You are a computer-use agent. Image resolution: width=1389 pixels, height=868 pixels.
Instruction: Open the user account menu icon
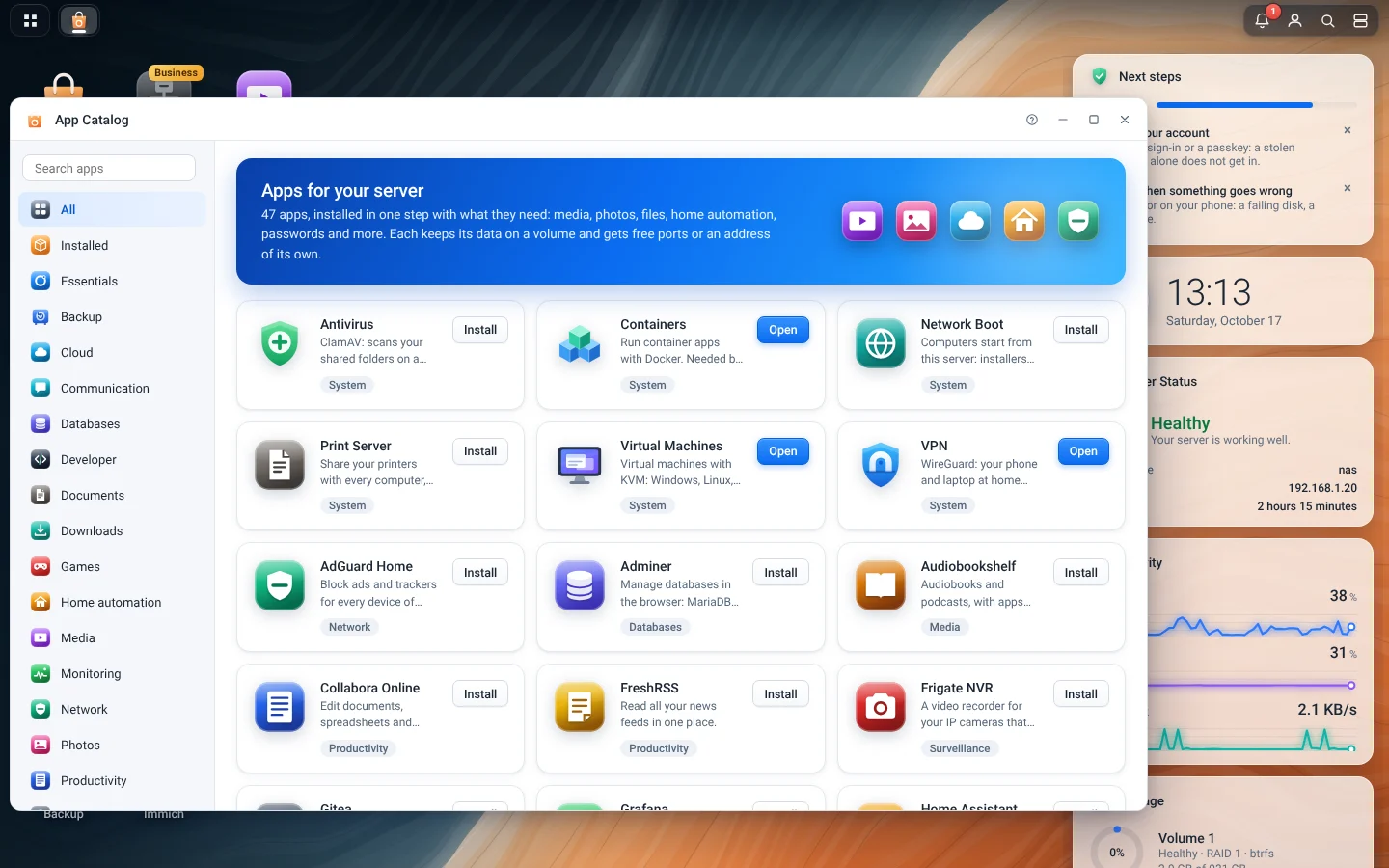1294,20
